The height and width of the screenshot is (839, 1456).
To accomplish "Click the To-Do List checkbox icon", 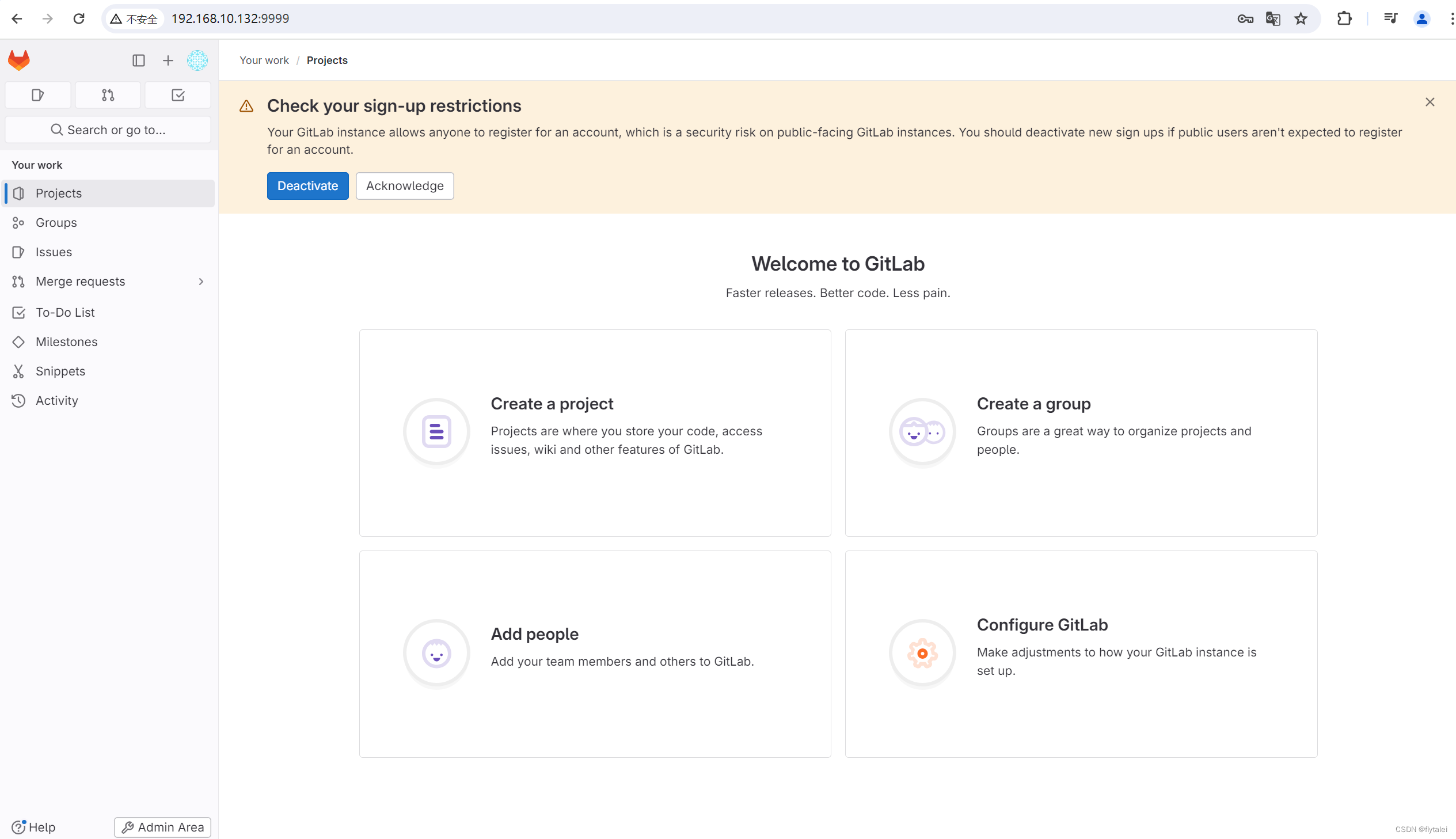I will (x=18, y=312).
